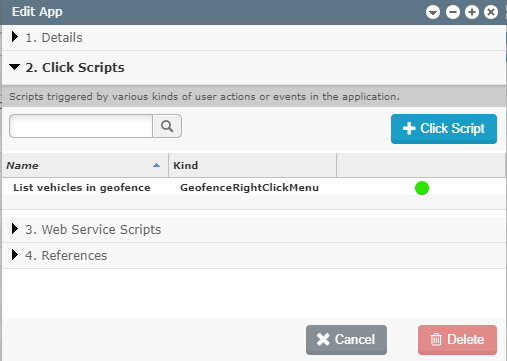Sort by the Name column header
507x361 pixels.
(x=85, y=165)
